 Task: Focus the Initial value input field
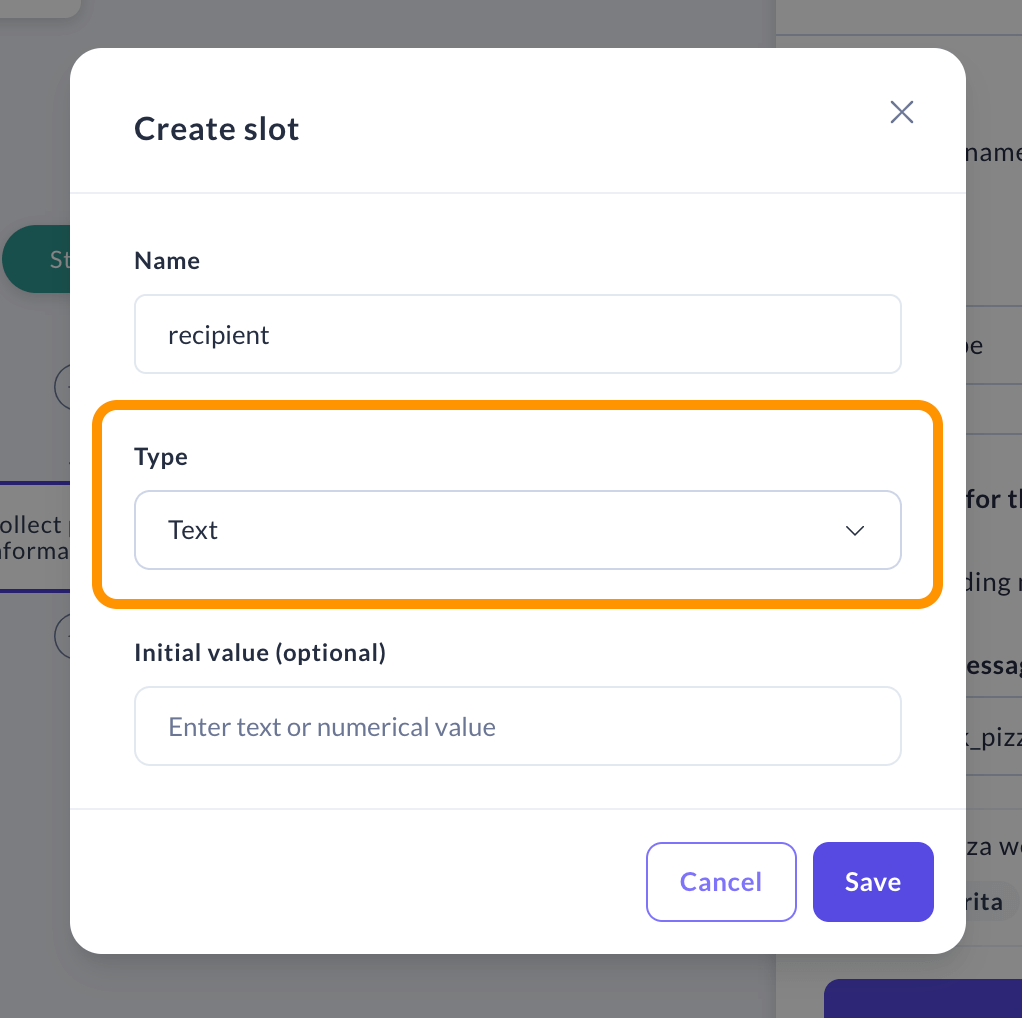coord(517,726)
